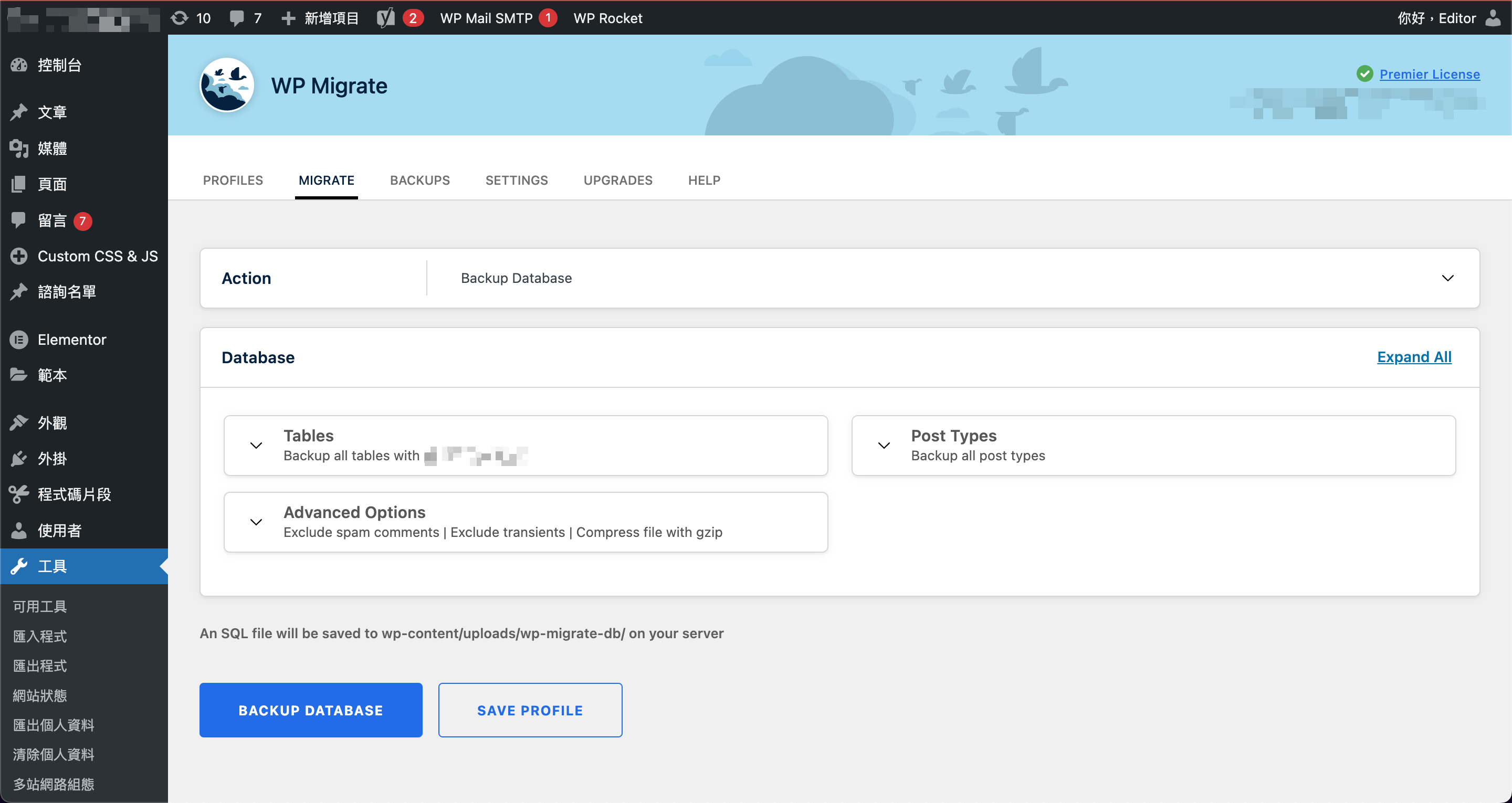Screen dimensions: 1512x803
Task: Click the updates icon showing 10
Action: tap(180, 18)
